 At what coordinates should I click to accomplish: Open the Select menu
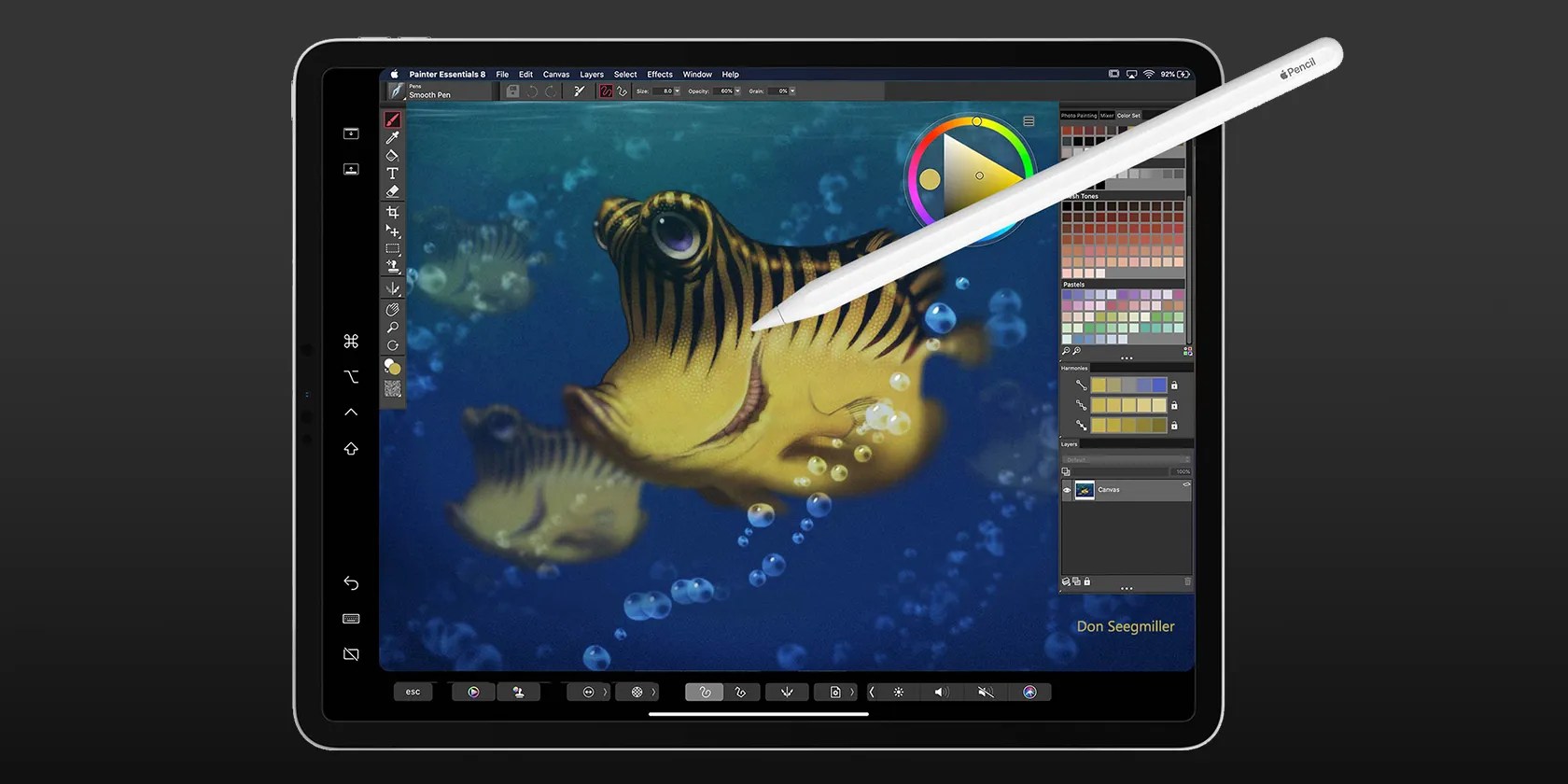point(625,75)
